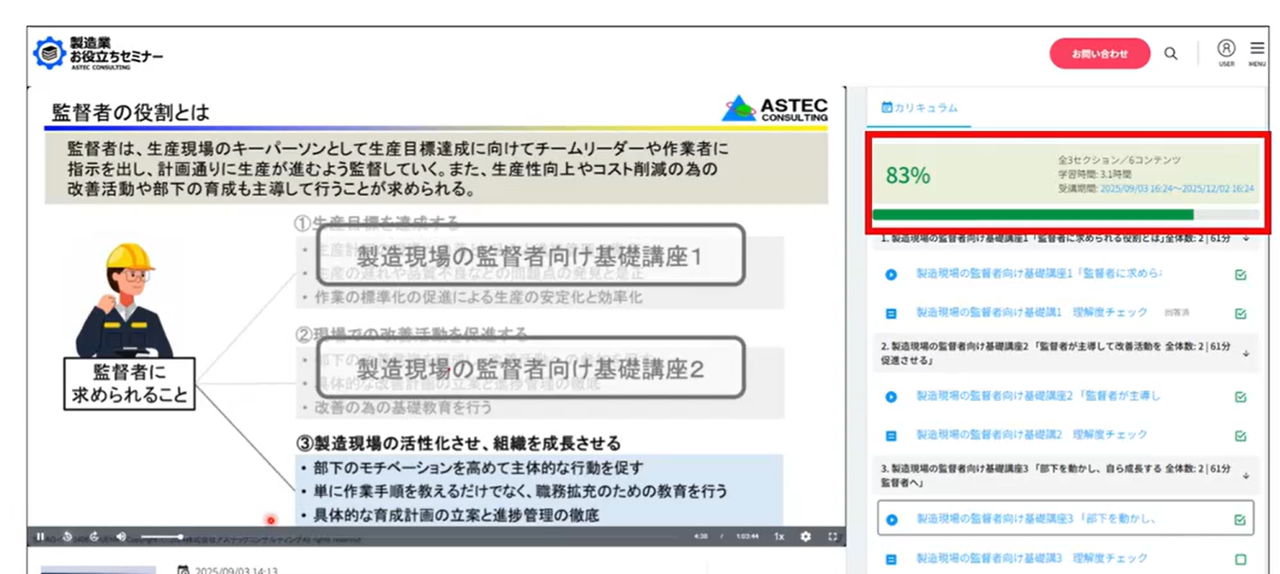Open the hamburger MENU icon
This screenshot has height=574, width=1280.
(1257, 52)
